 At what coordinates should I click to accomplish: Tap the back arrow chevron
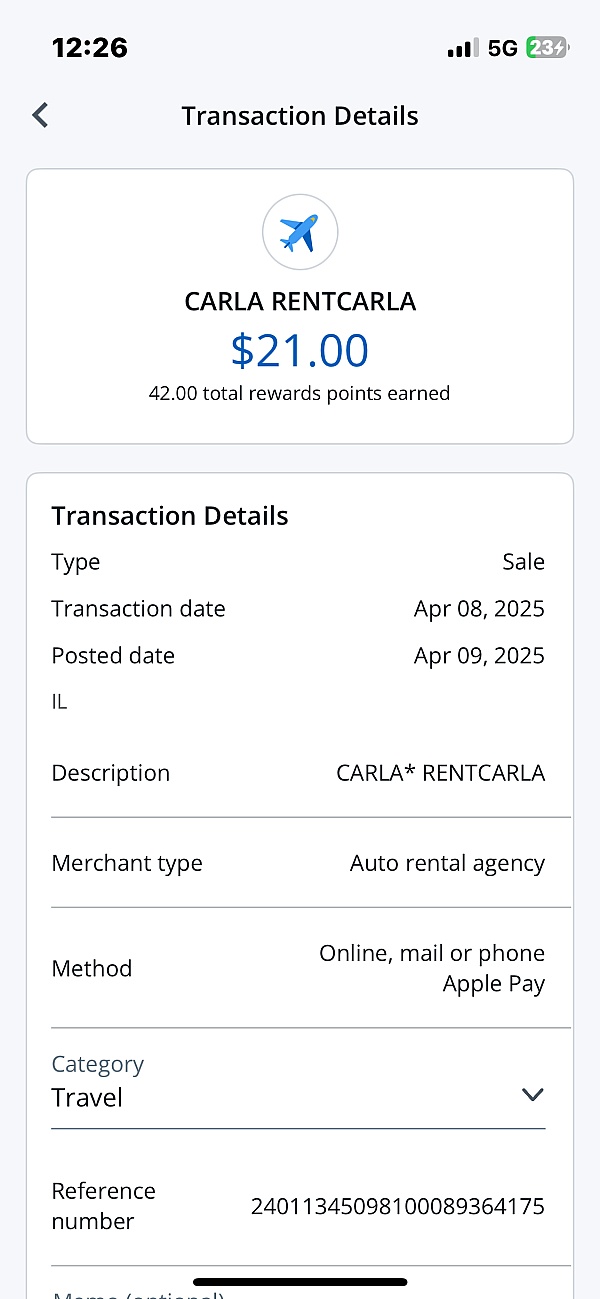click(x=40, y=116)
